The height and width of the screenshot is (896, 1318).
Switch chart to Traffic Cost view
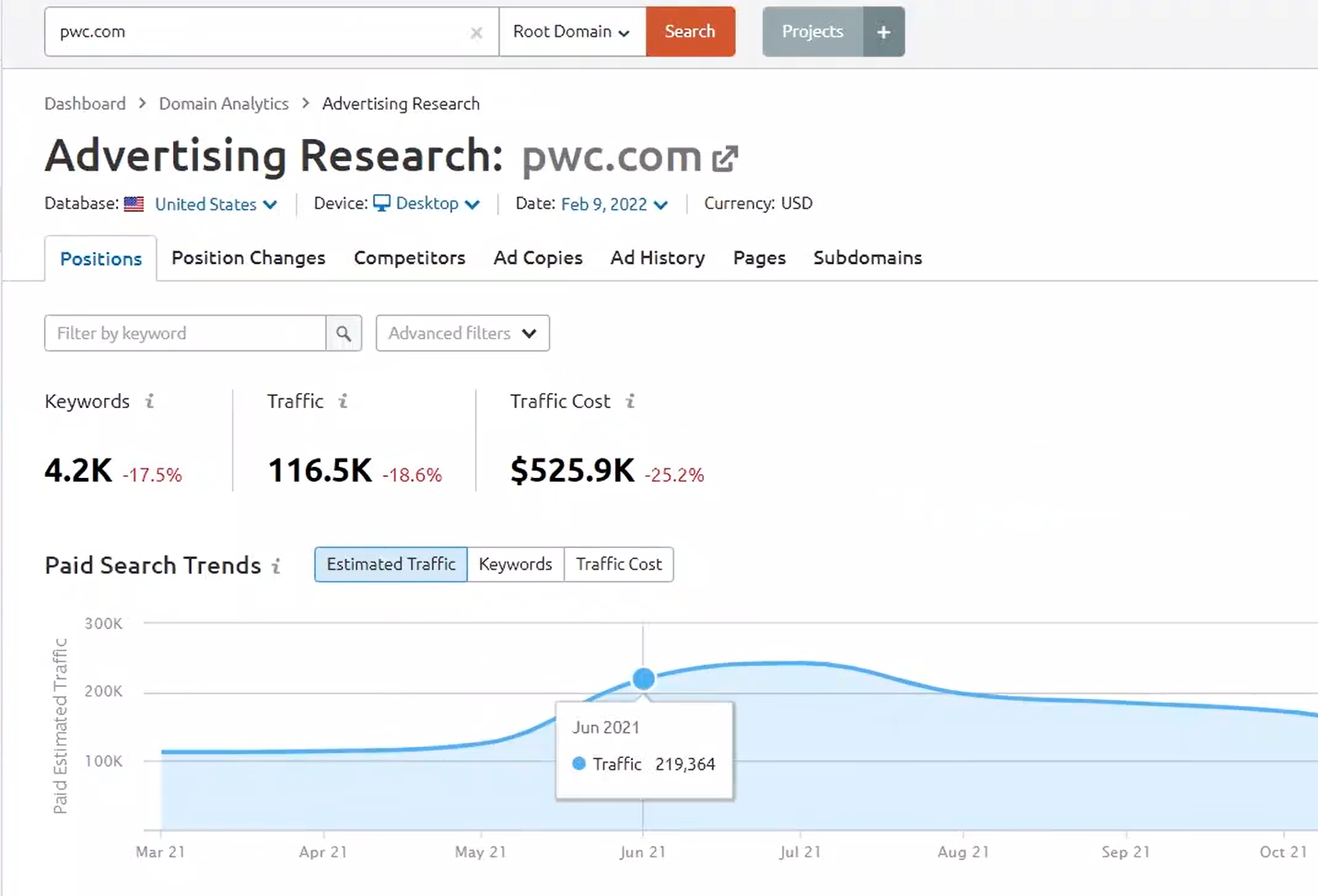click(x=619, y=564)
